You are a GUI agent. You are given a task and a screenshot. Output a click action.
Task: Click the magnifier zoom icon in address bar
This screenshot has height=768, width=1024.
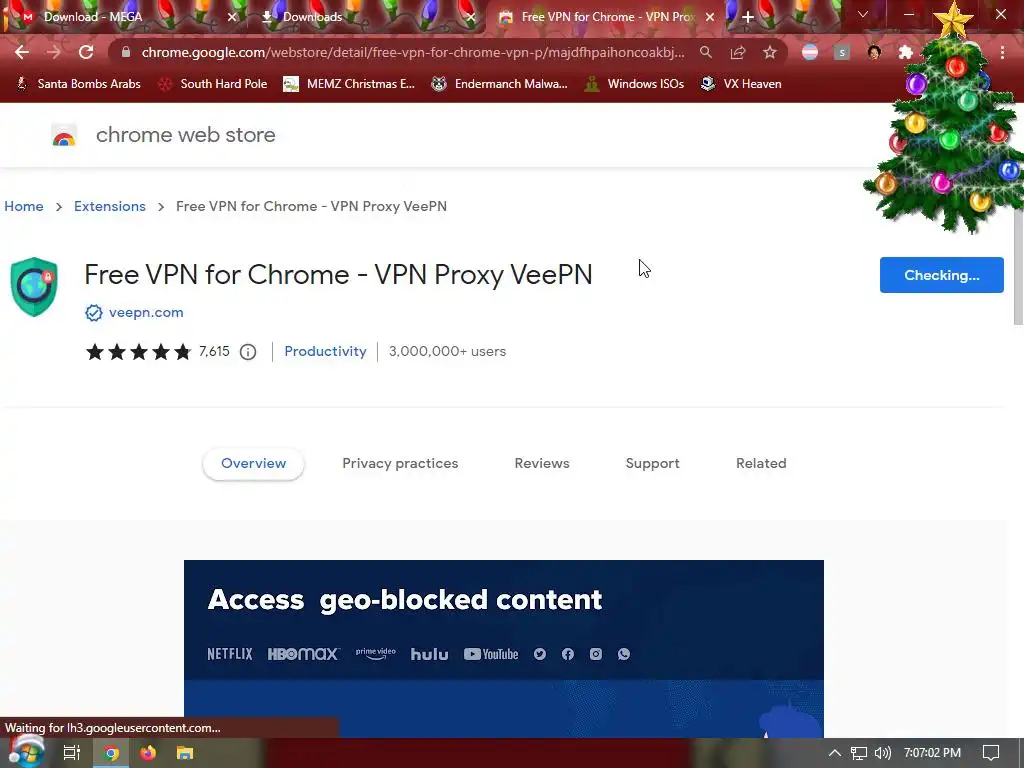coord(705,52)
